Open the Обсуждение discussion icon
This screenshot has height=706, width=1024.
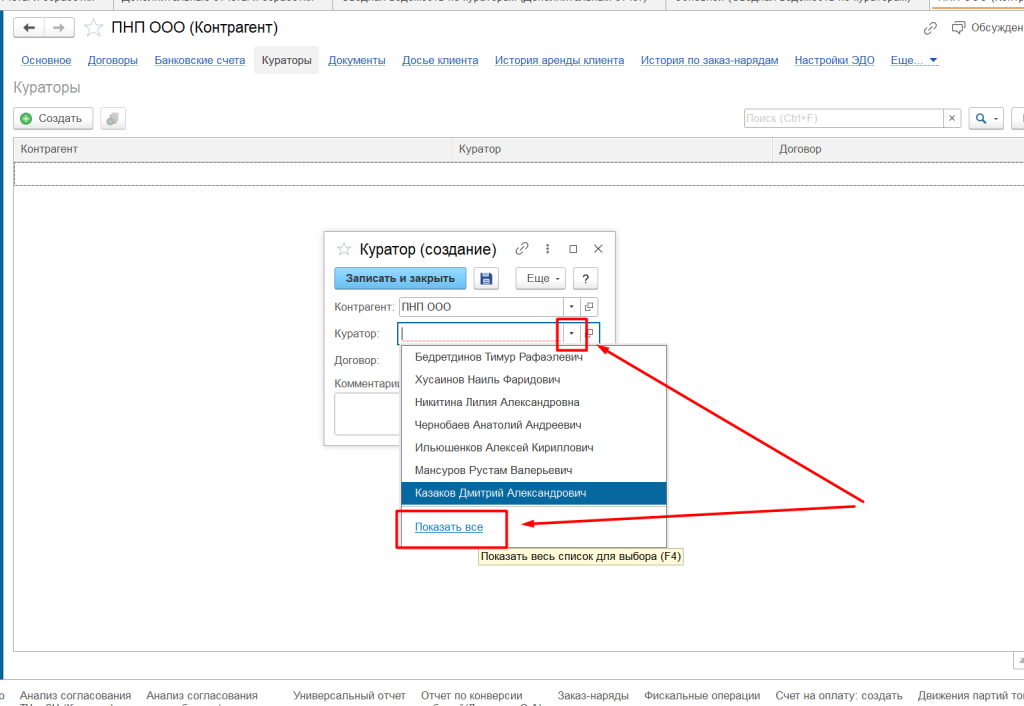958,27
